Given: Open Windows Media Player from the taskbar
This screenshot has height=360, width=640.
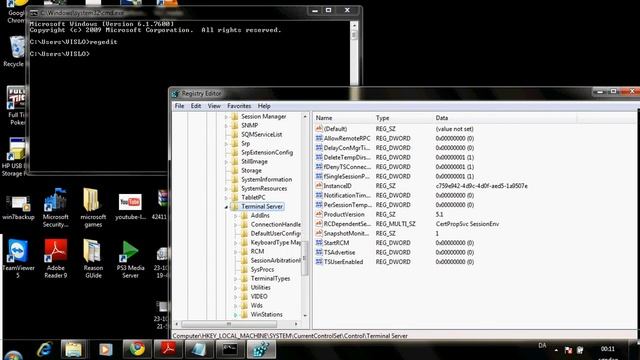Looking at the screenshot, I should [x=105, y=349].
